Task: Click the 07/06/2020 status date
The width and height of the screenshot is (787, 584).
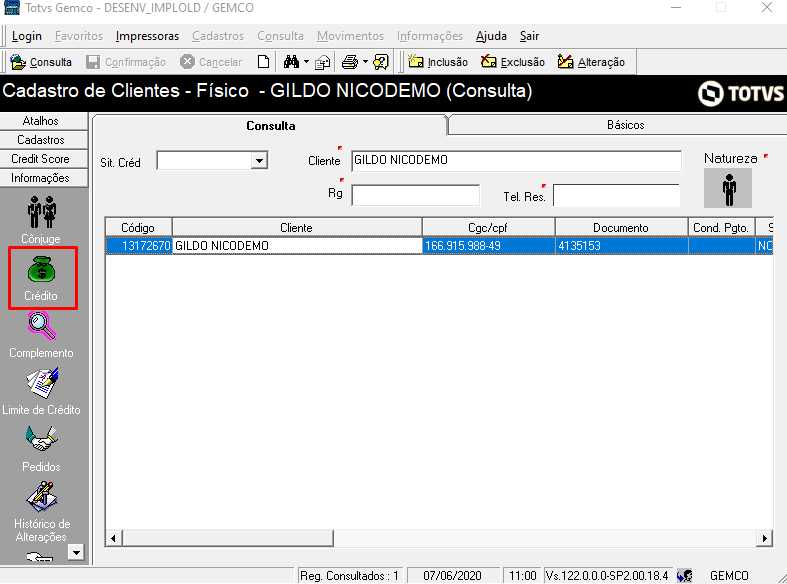Action: [x=452, y=575]
